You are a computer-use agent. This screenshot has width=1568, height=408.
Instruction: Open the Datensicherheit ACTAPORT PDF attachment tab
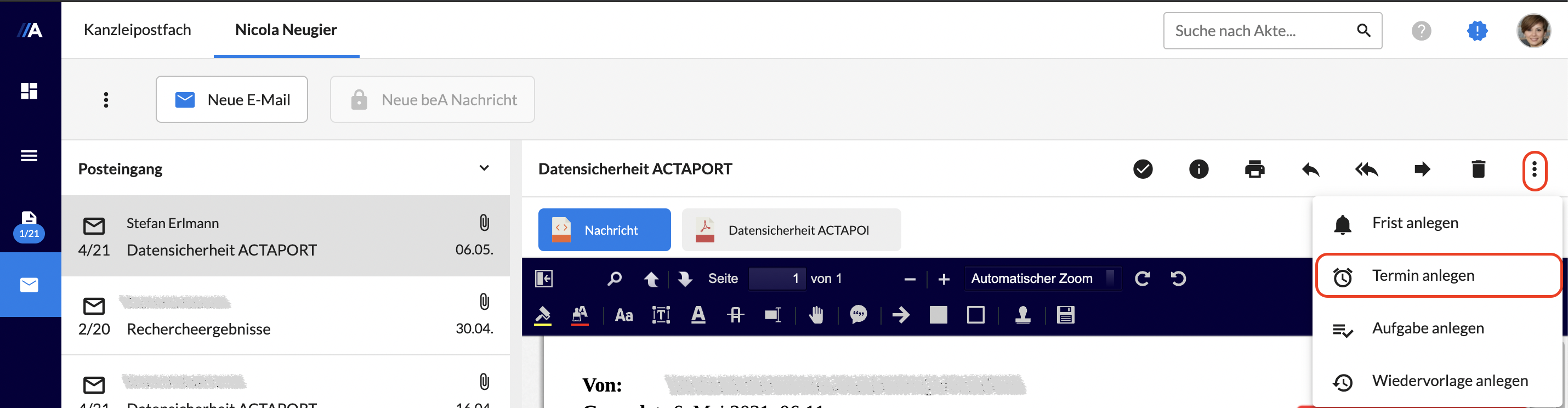click(x=791, y=230)
